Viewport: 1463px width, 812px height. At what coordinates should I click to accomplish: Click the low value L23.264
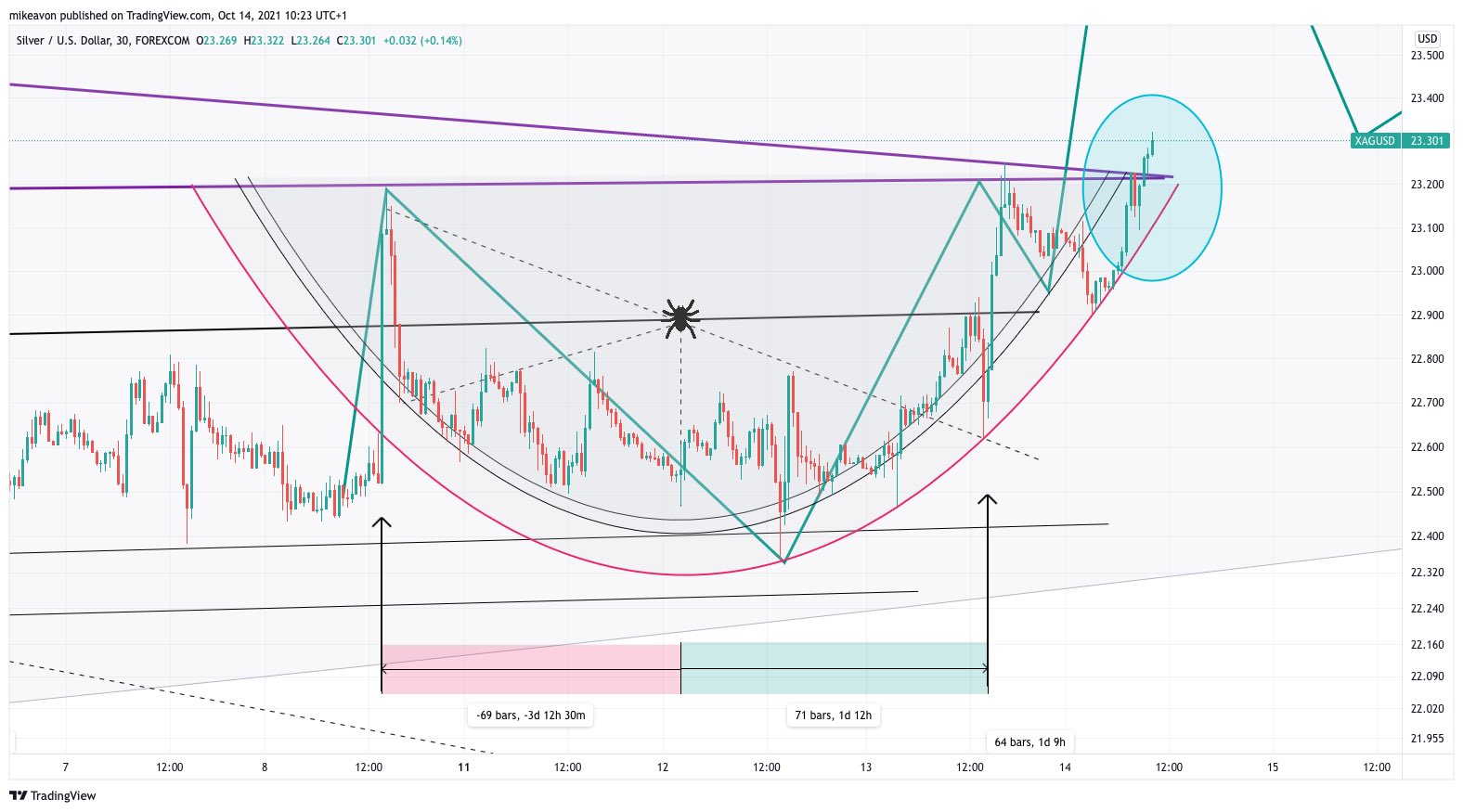(310, 41)
